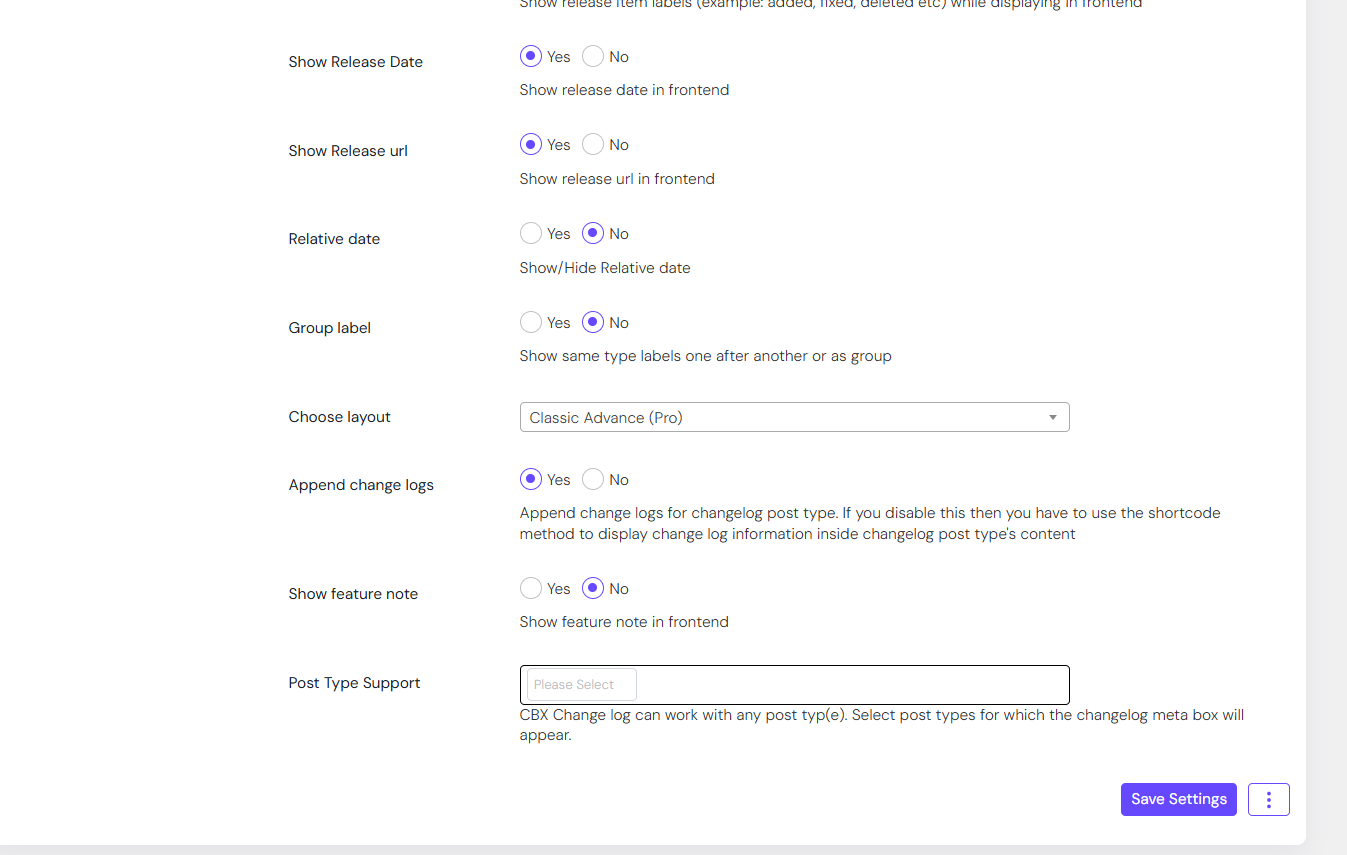Screen dimensions: 1347x855
Task: Click the Post Type Support label
Action: (354, 683)
